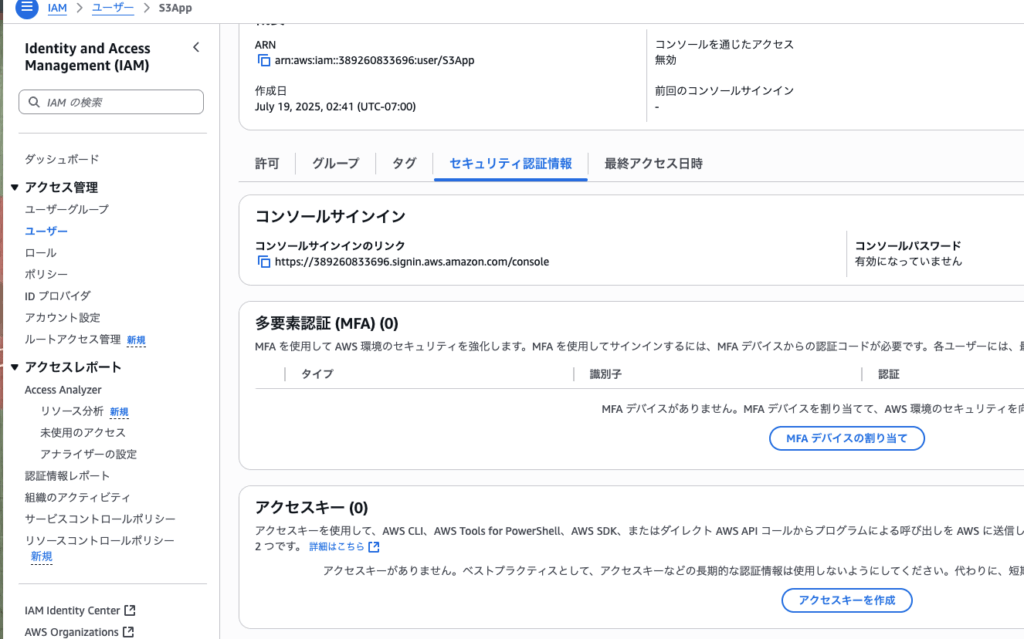Viewport: 1024px width, 639px height.
Task: Click the MFA デバイスの割り当て button
Action: 846,438
